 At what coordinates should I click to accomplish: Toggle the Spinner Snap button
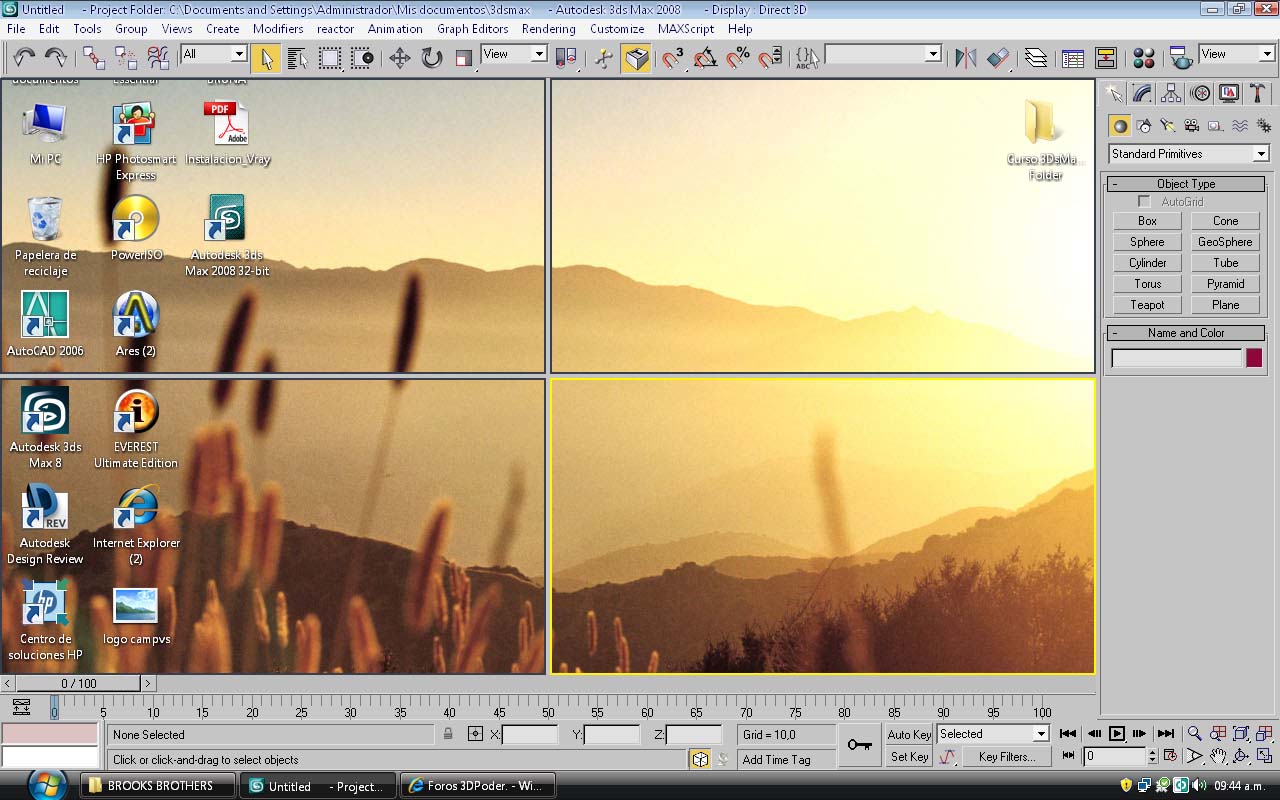pos(769,58)
